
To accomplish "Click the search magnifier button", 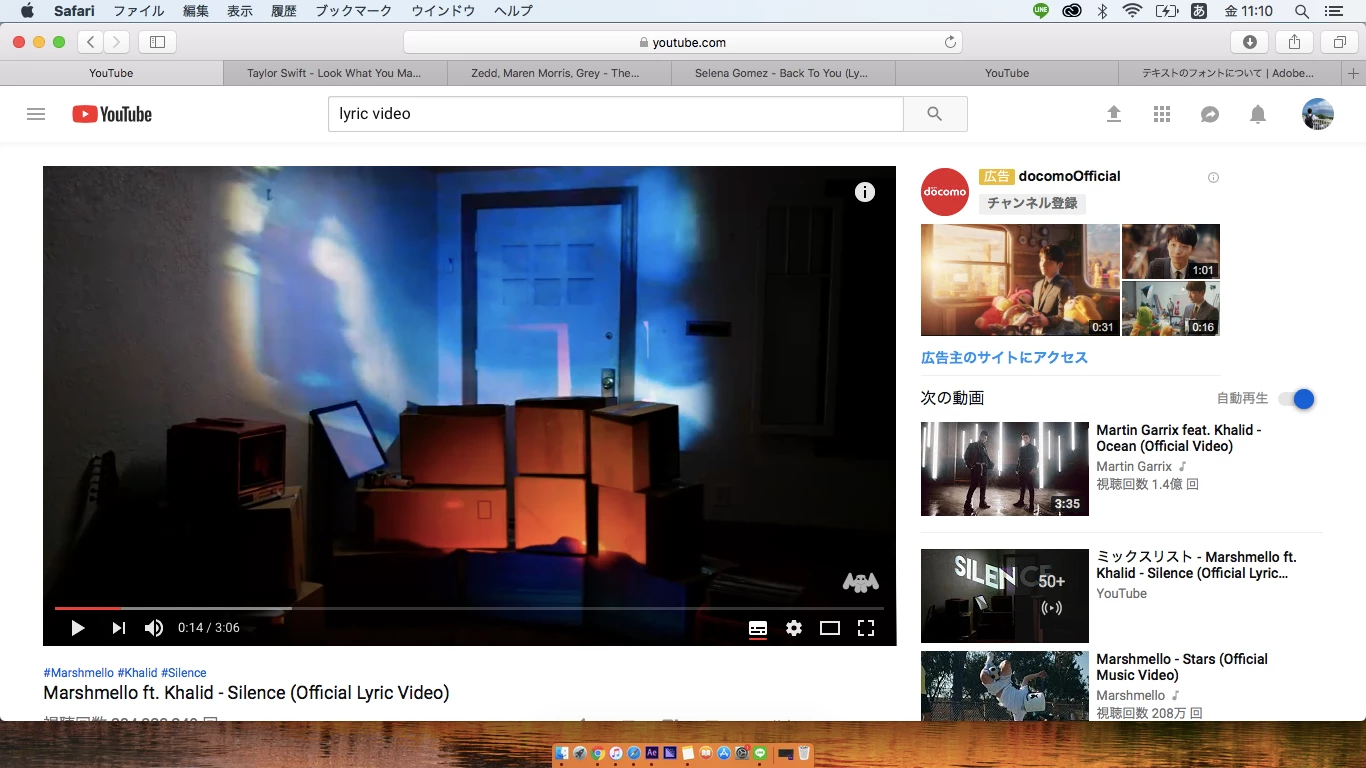I will tap(935, 114).
